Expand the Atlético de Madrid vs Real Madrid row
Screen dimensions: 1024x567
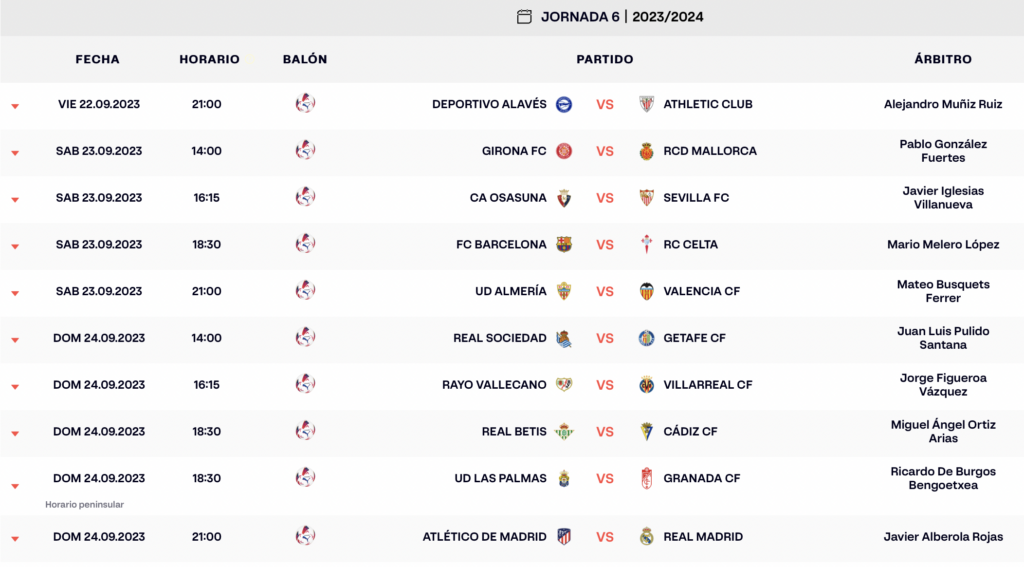point(15,539)
